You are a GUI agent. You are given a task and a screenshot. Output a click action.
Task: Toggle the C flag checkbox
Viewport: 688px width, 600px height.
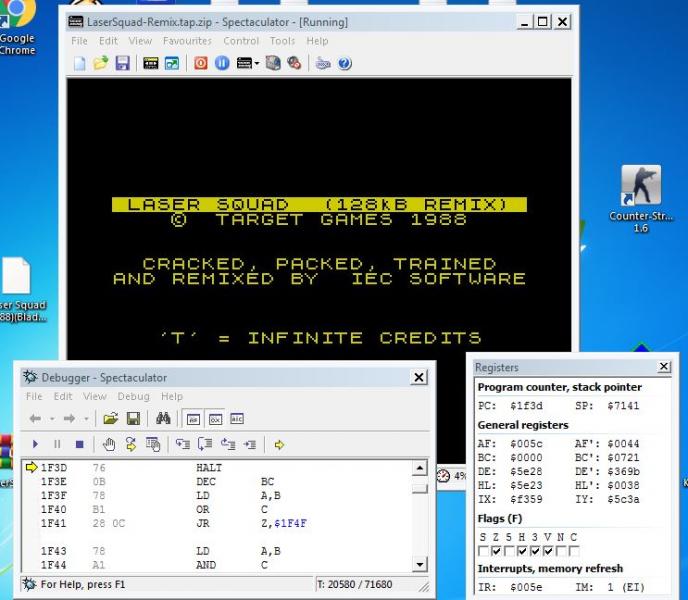click(574, 551)
